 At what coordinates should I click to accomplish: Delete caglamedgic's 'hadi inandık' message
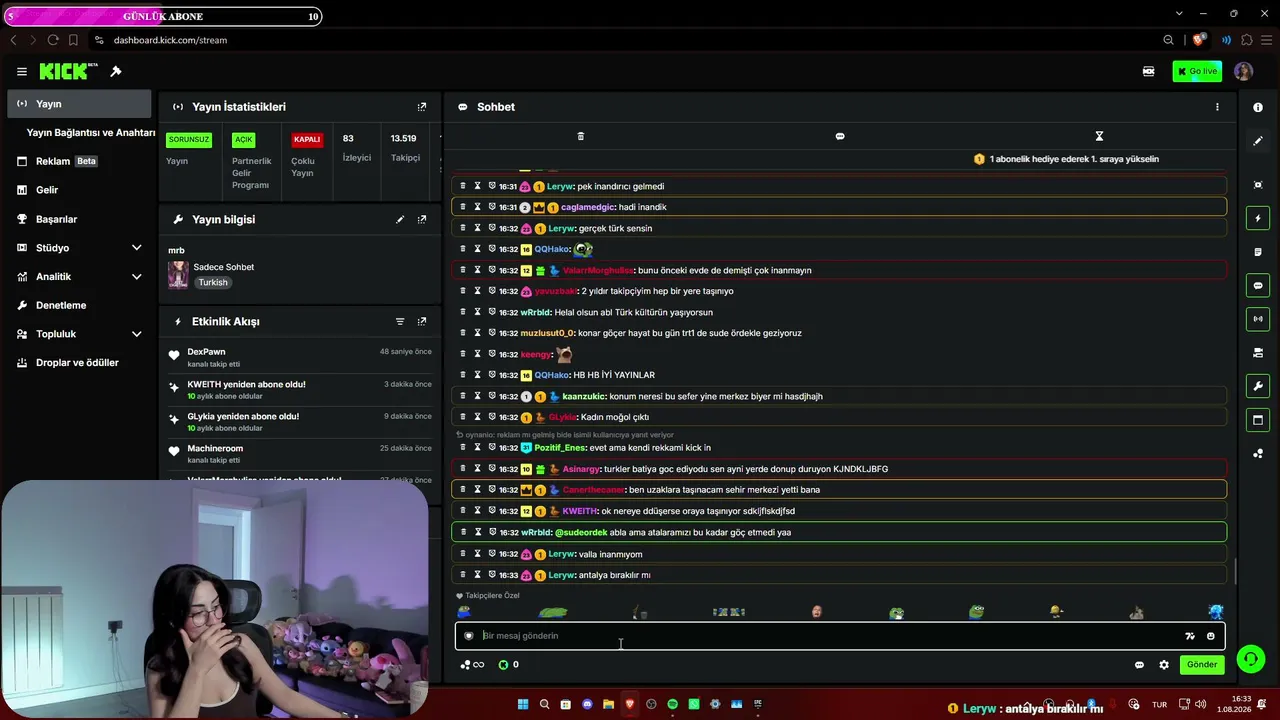[x=463, y=207]
